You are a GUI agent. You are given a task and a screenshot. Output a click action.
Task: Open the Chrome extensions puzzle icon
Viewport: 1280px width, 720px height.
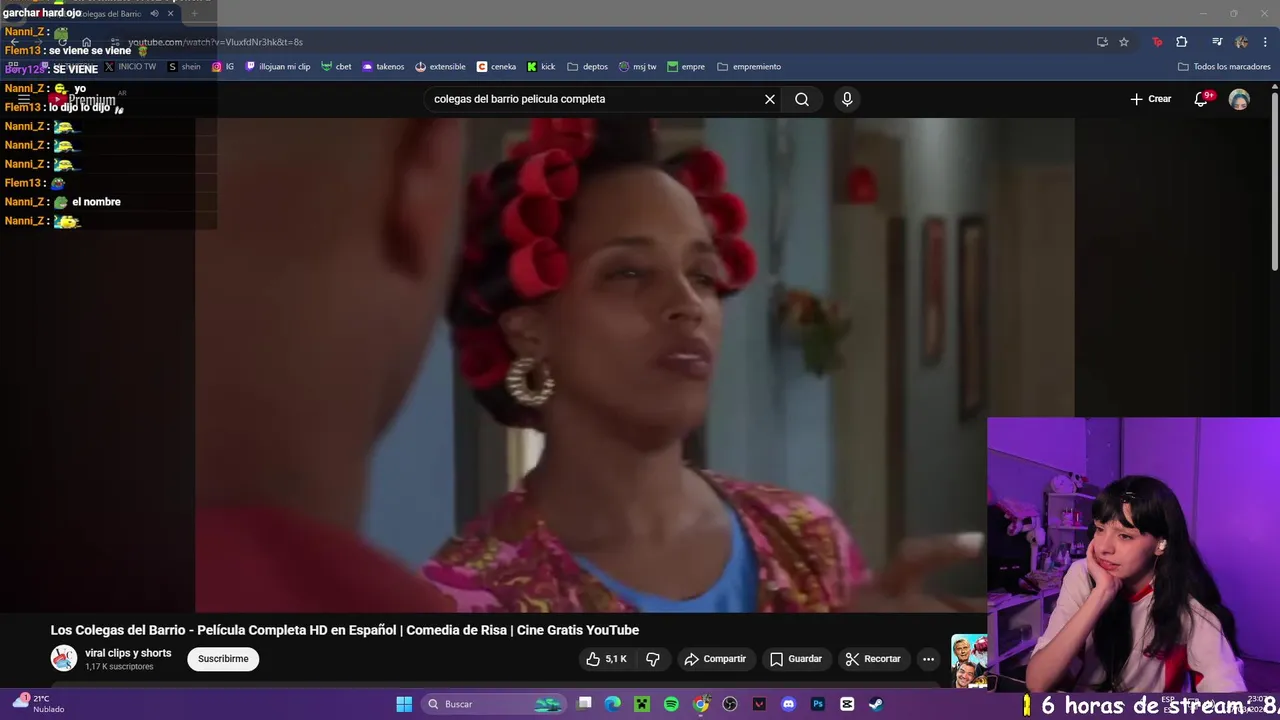click(x=1182, y=42)
